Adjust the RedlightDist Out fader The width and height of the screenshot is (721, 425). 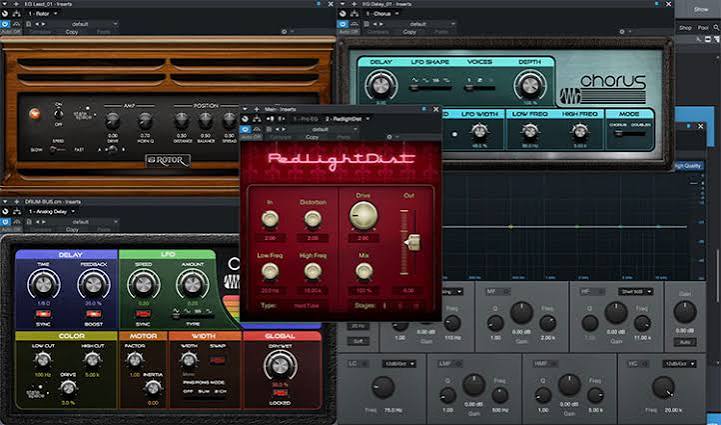(412, 242)
